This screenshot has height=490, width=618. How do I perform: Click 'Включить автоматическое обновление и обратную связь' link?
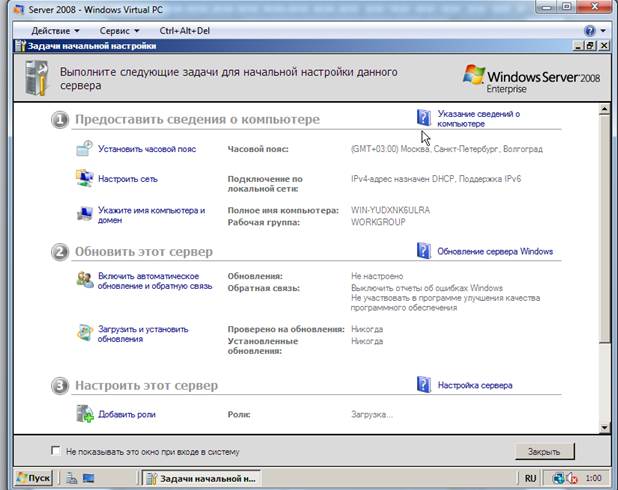coord(155,281)
